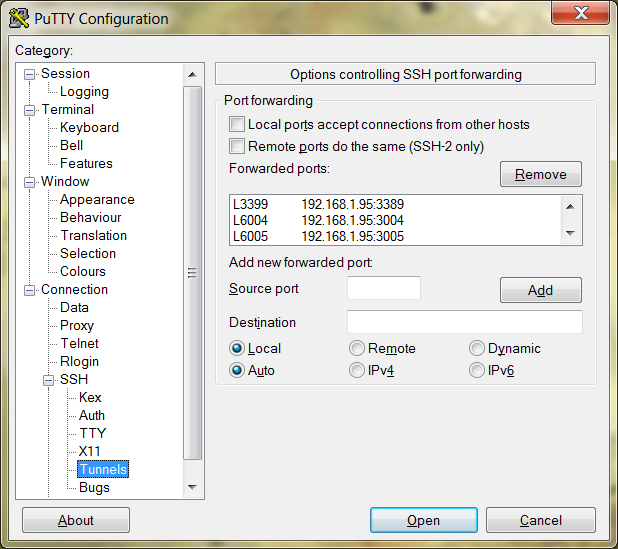The width and height of the screenshot is (618, 549).
Task: Enable Remote ports do the same checkbox
Action: click(x=237, y=146)
